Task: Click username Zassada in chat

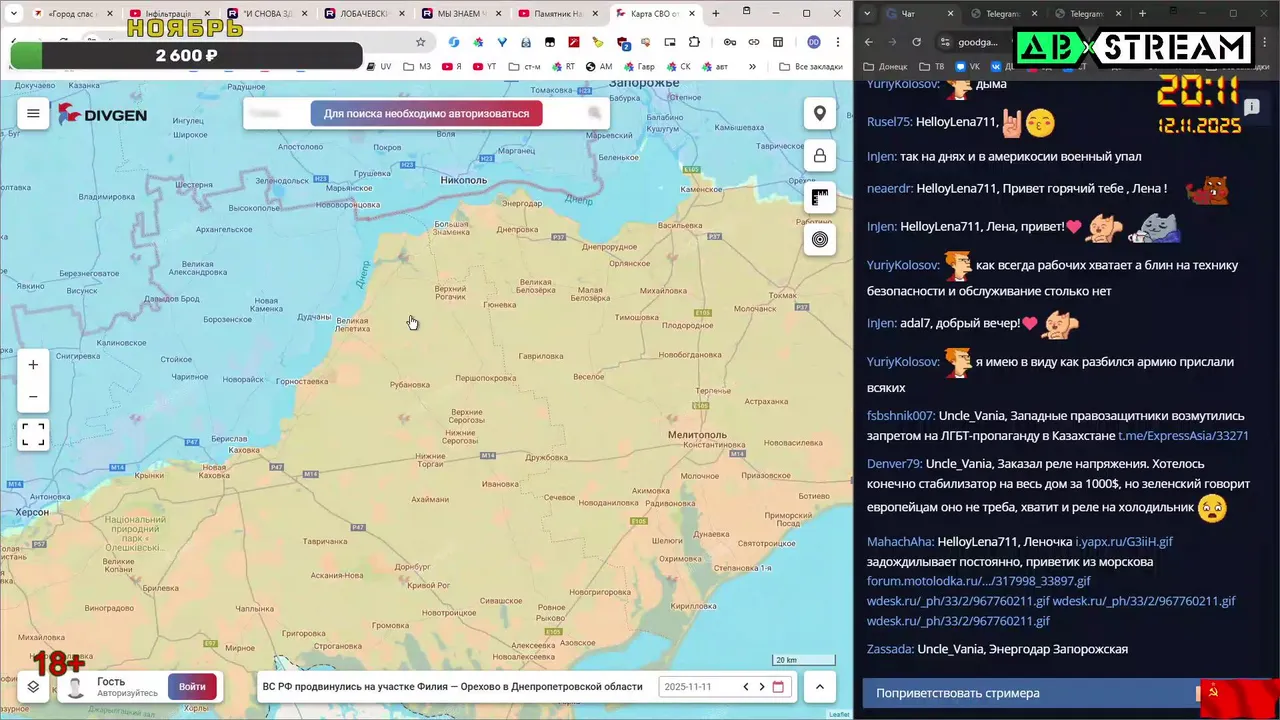Action: point(890,649)
